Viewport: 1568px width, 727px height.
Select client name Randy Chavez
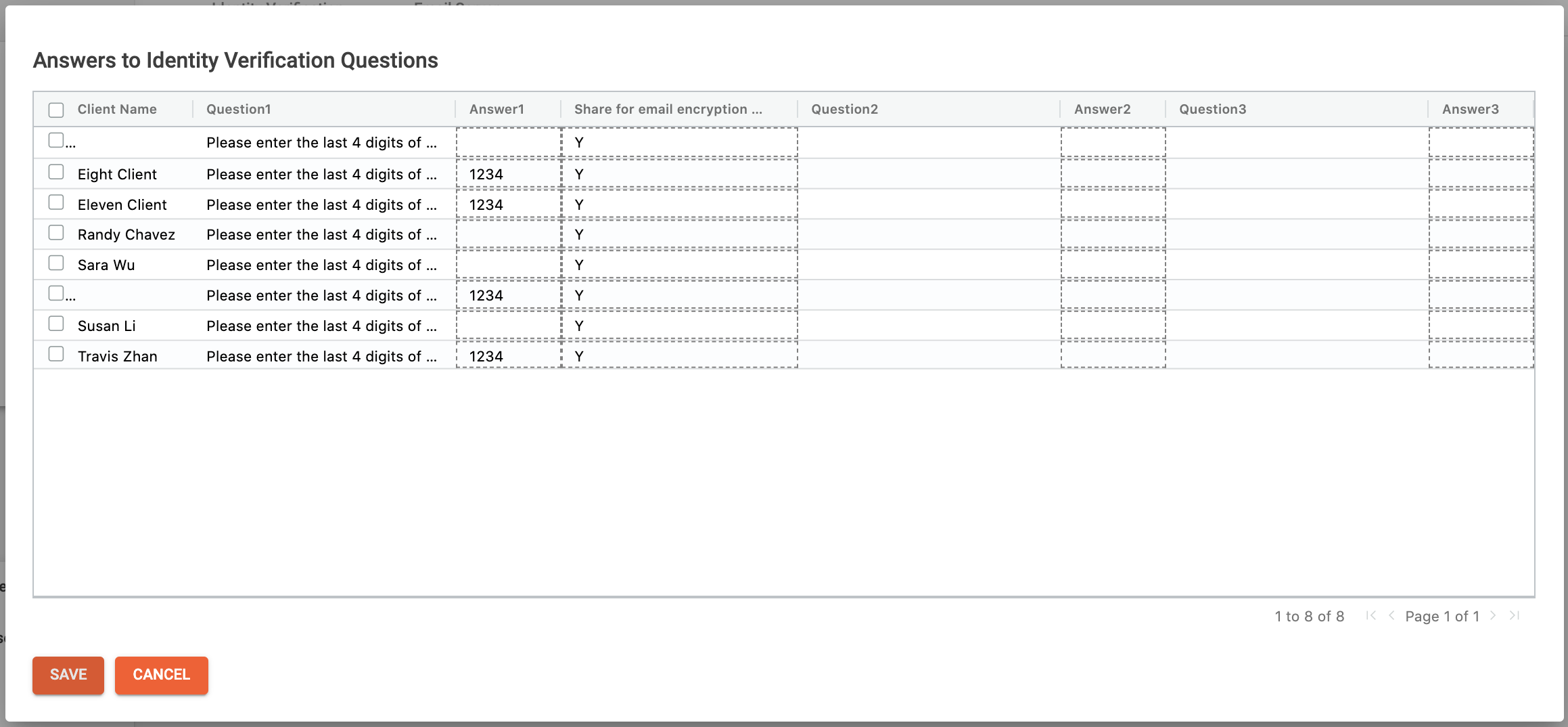pos(126,234)
